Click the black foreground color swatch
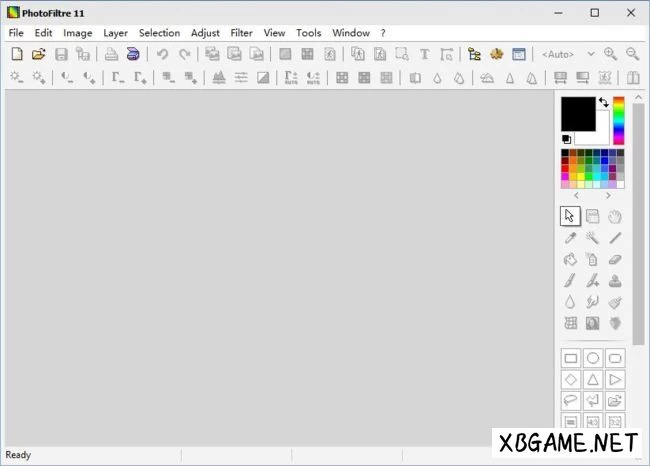Viewport: 650px width, 466px height. coord(576,113)
